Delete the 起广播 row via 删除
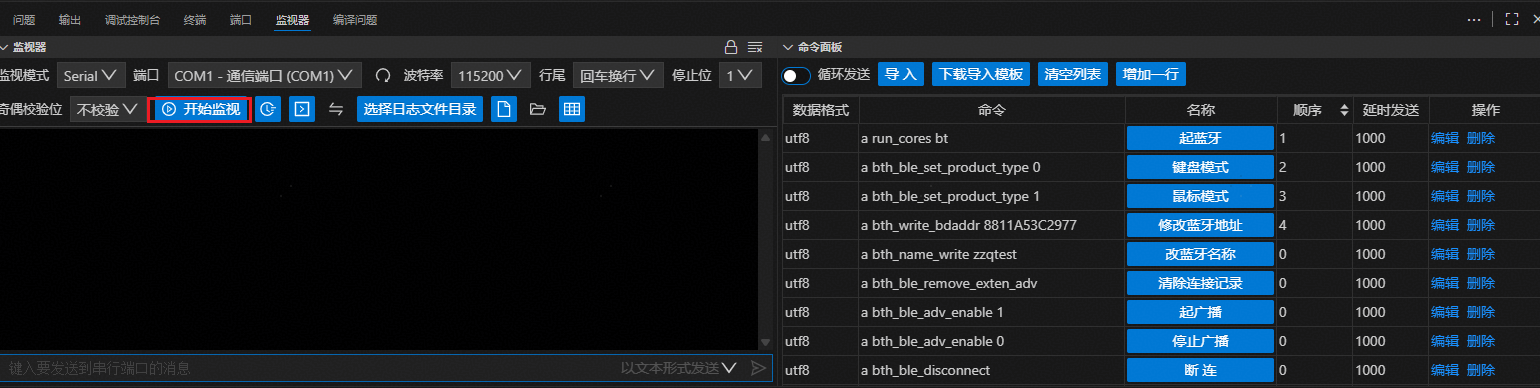 click(1481, 312)
